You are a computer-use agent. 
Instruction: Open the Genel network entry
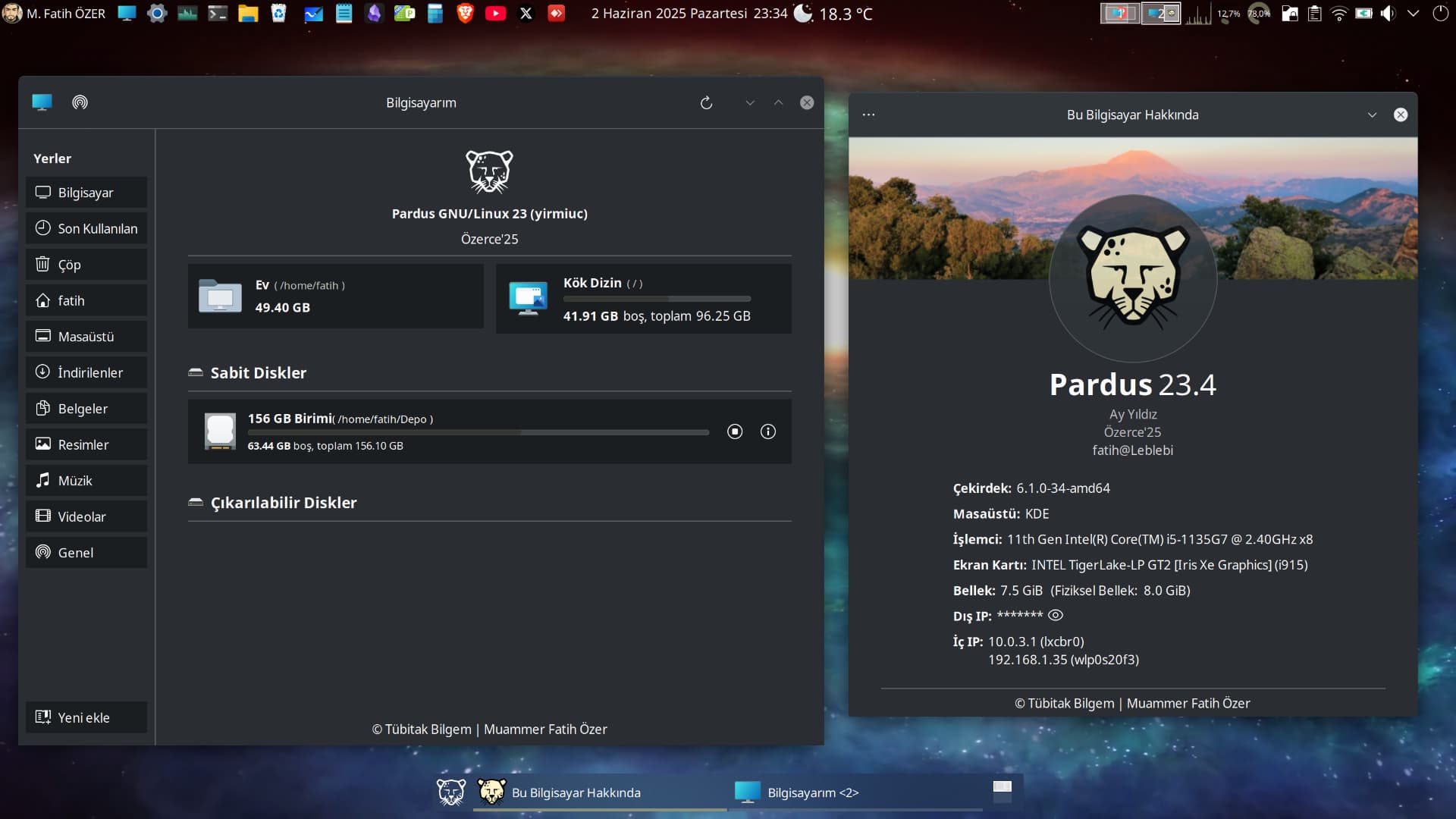click(x=86, y=553)
